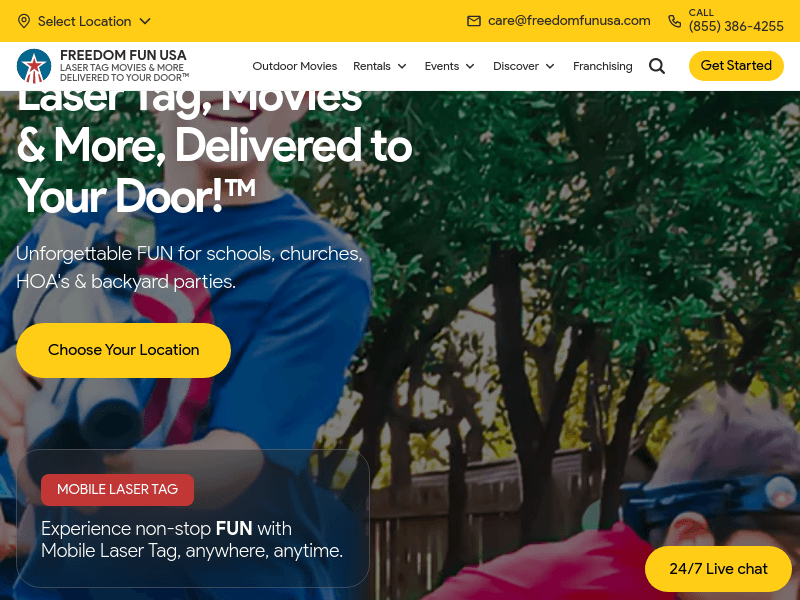Expand the Discover menu chevron
This screenshot has width=800, height=600.
tap(550, 66)
